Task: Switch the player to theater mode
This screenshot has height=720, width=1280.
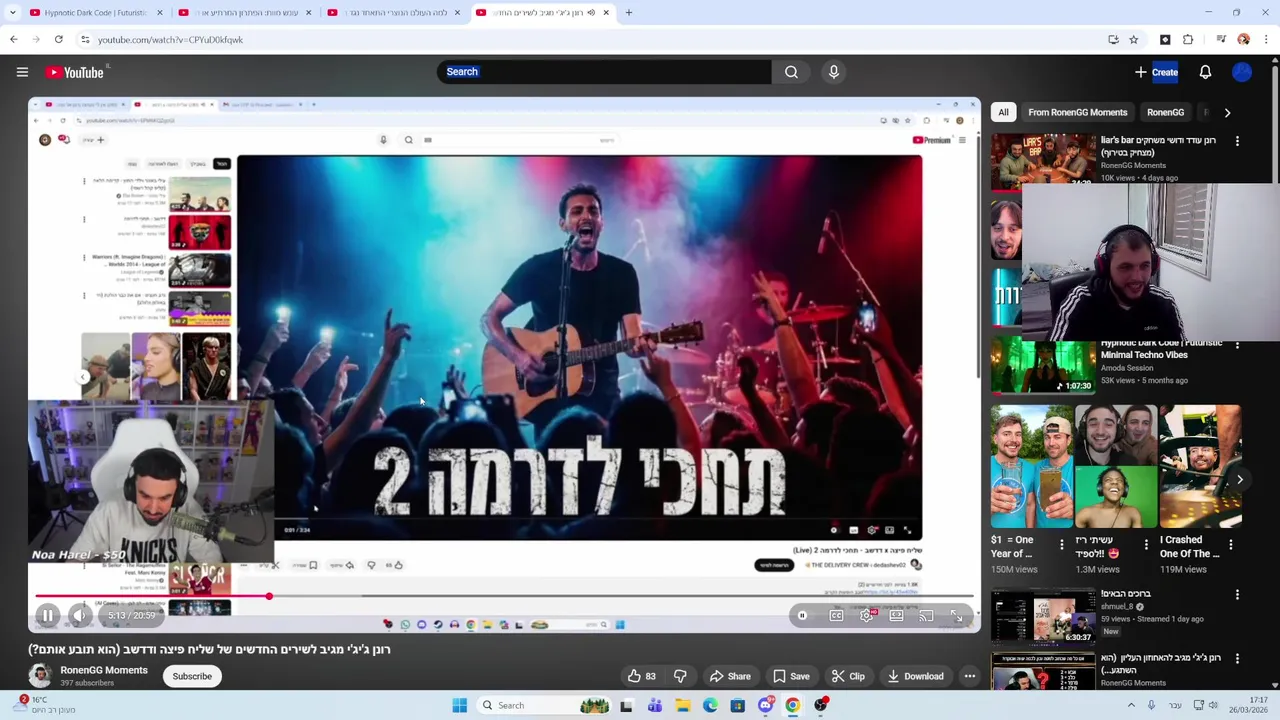Action: point(896,616)
